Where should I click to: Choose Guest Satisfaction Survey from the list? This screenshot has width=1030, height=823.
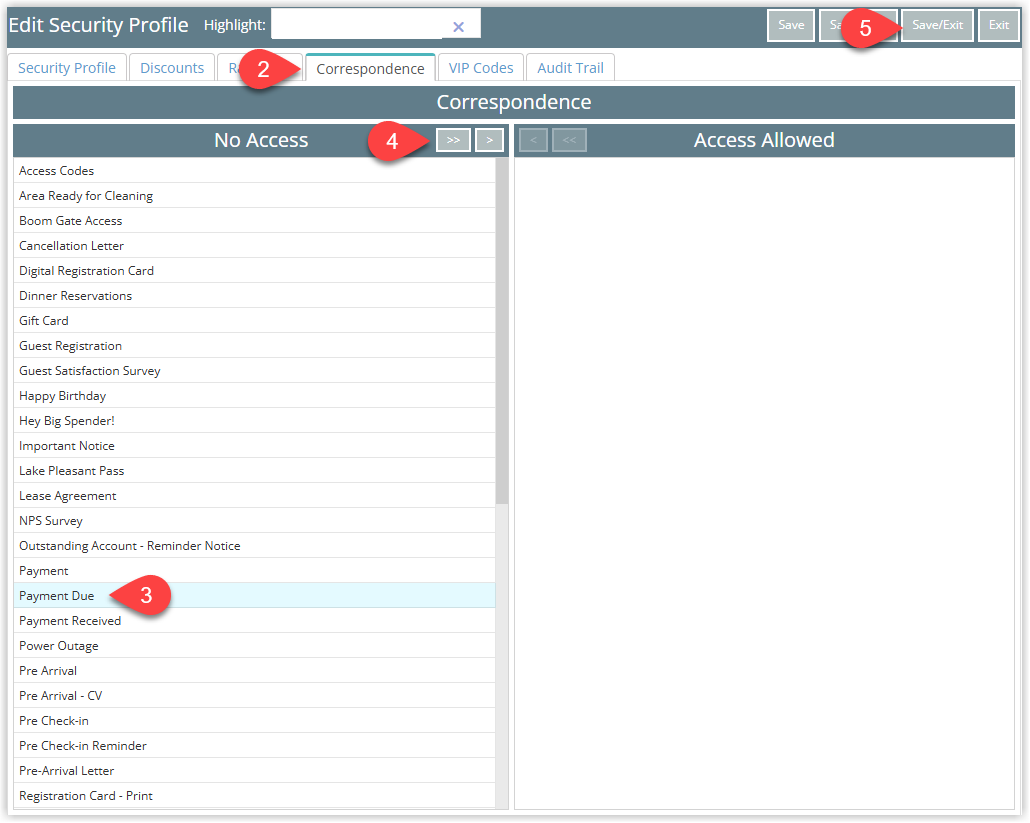pyautogui.click(x=90, y=371)
